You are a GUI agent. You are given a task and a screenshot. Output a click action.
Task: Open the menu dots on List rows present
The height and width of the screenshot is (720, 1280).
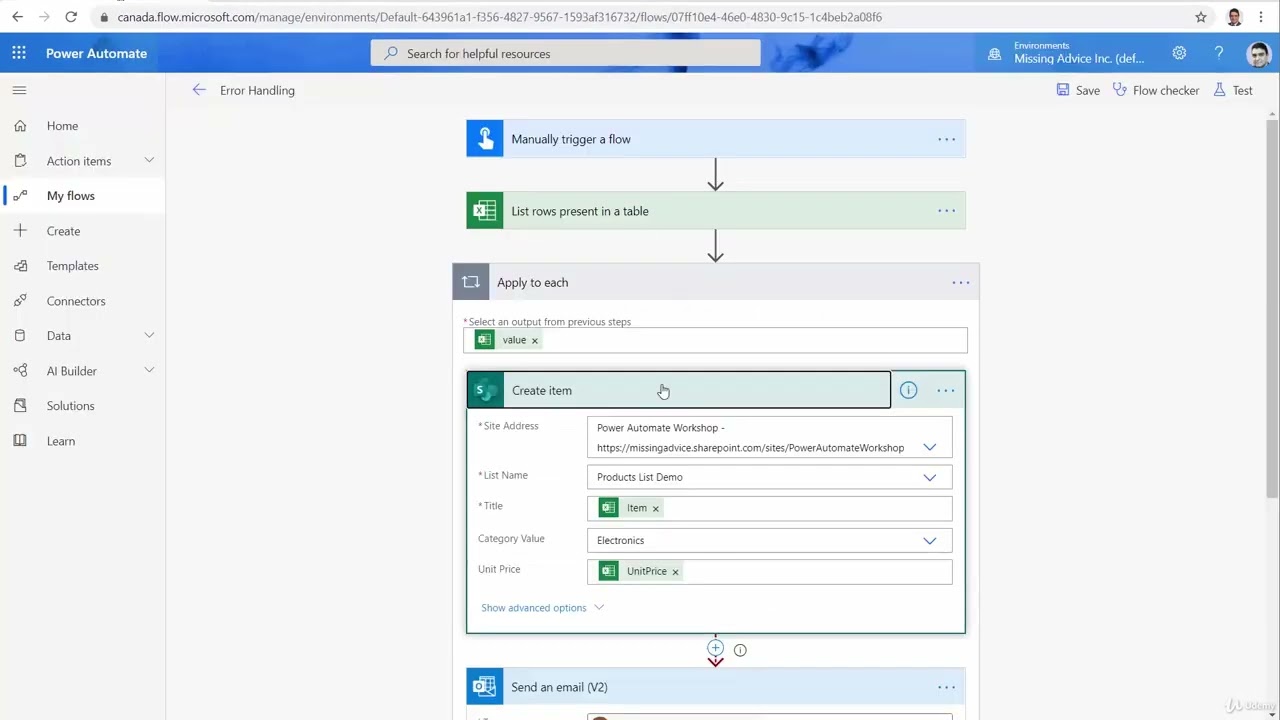pyautogui.click(x=946, y=211)
